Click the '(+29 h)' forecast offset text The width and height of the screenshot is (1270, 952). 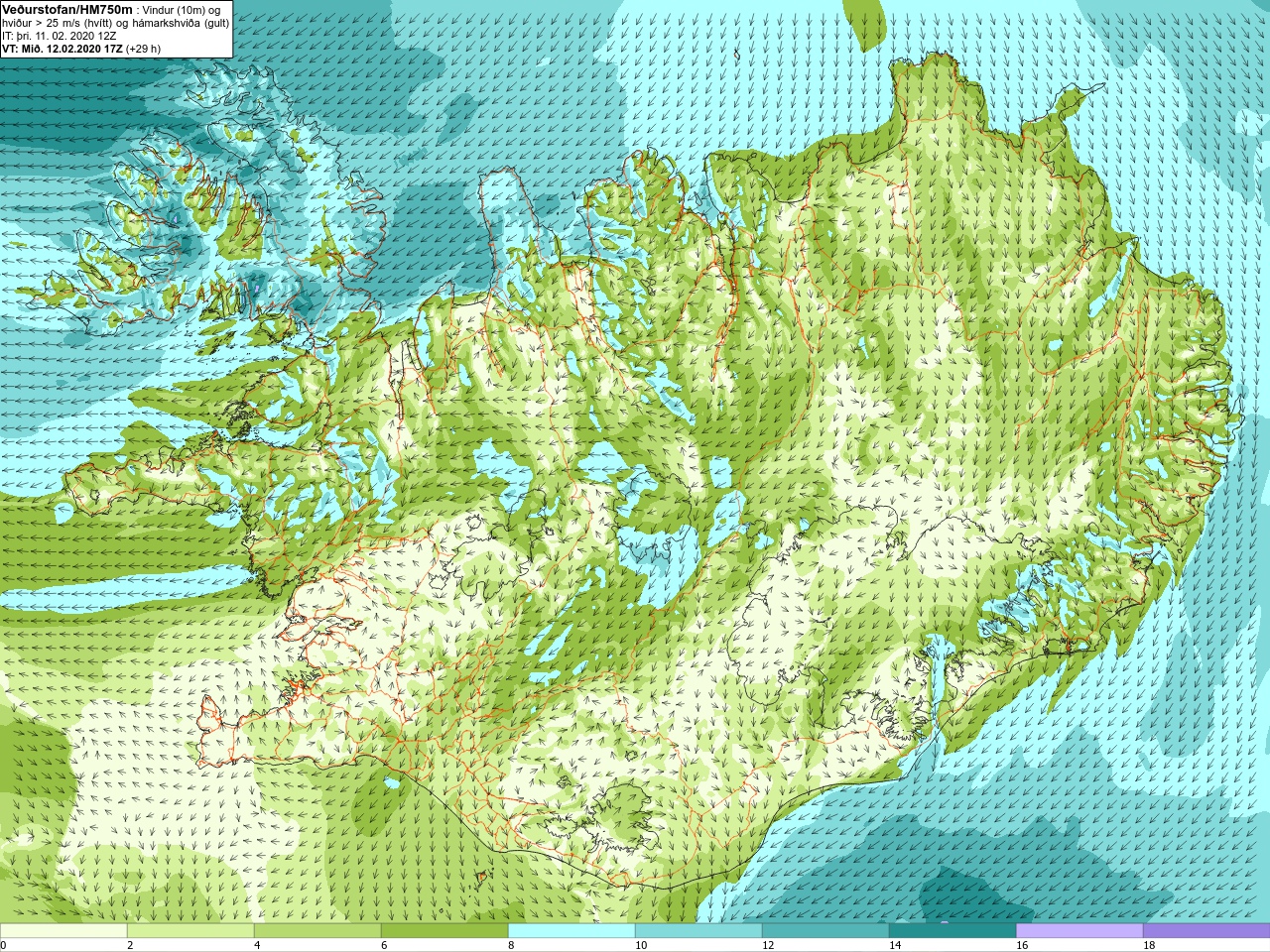pyautogui.click(x=144, y=49)
